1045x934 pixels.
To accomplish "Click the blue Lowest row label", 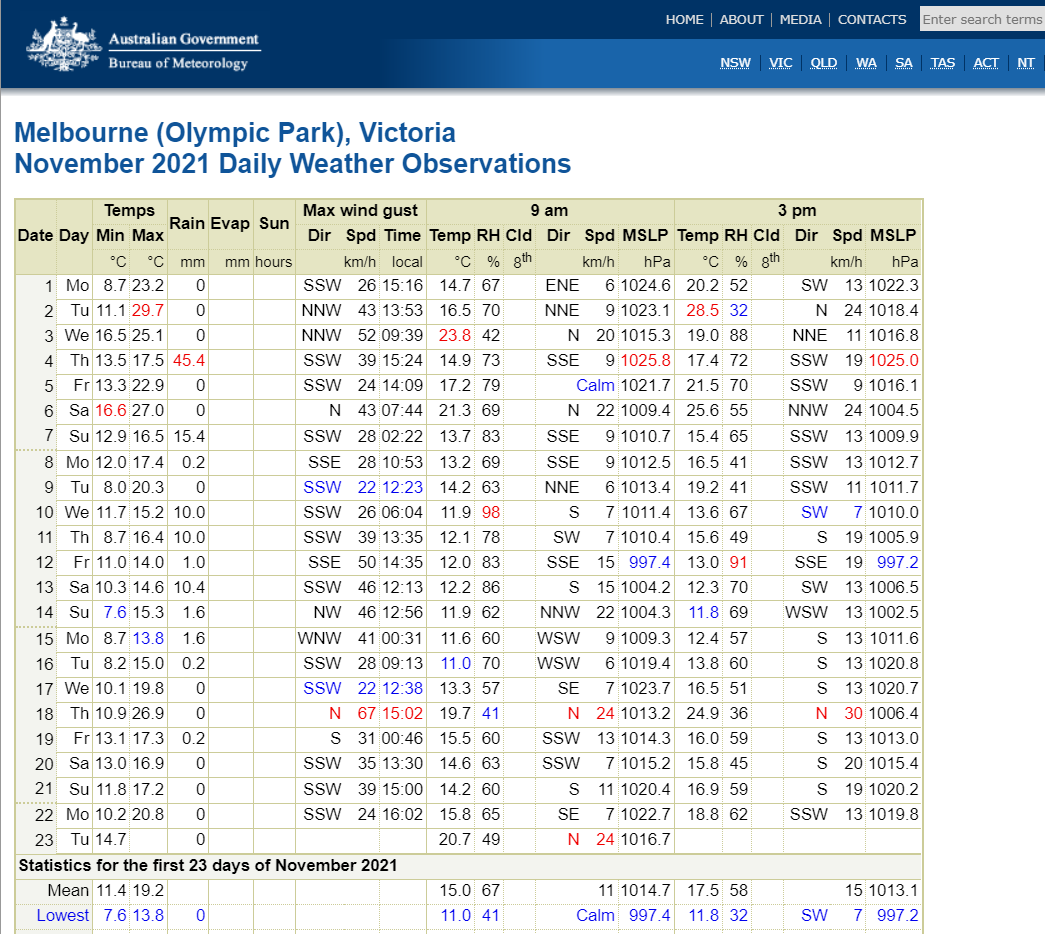I will [62, 916].
